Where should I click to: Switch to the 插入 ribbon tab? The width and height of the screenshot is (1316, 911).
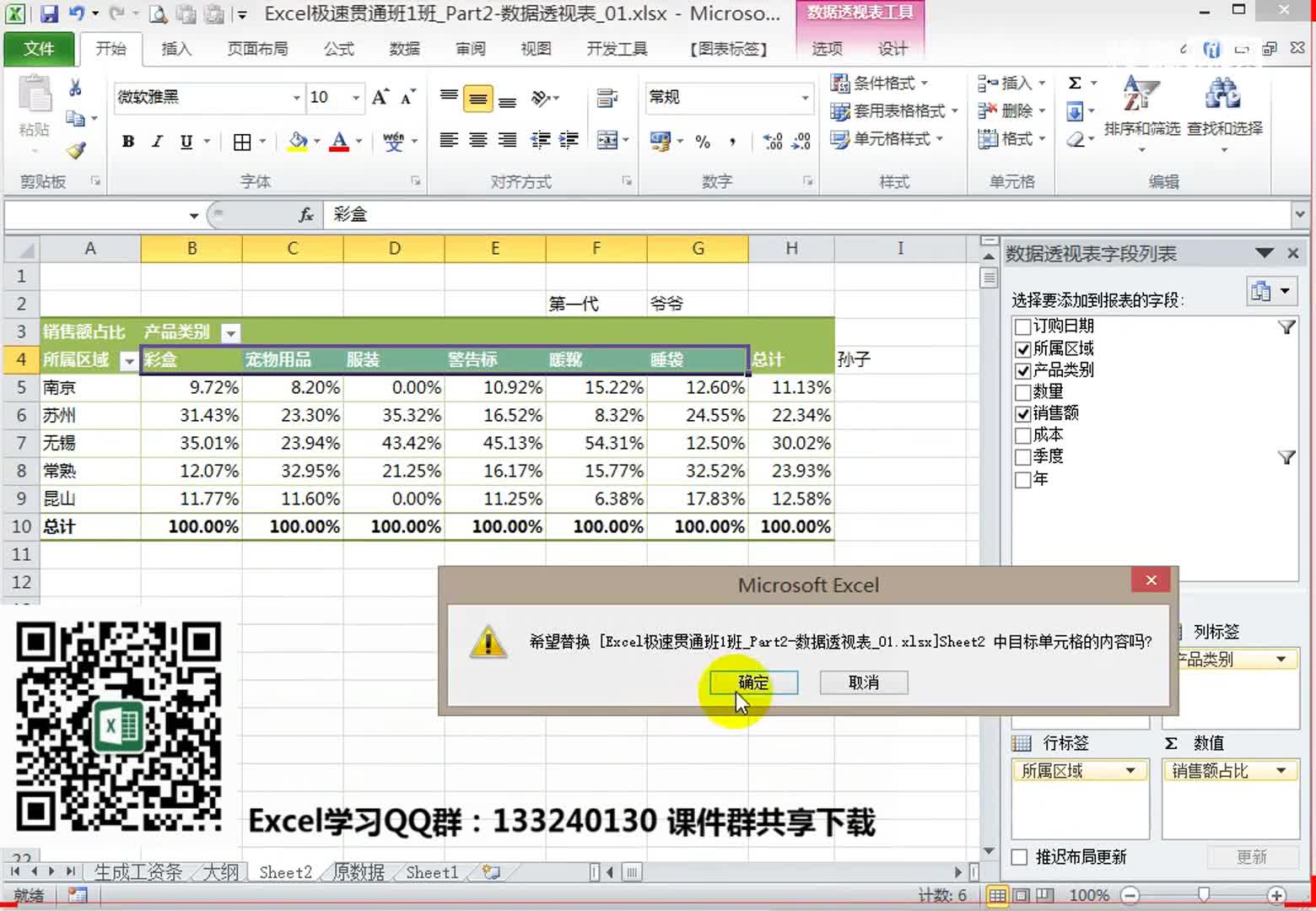176,49
